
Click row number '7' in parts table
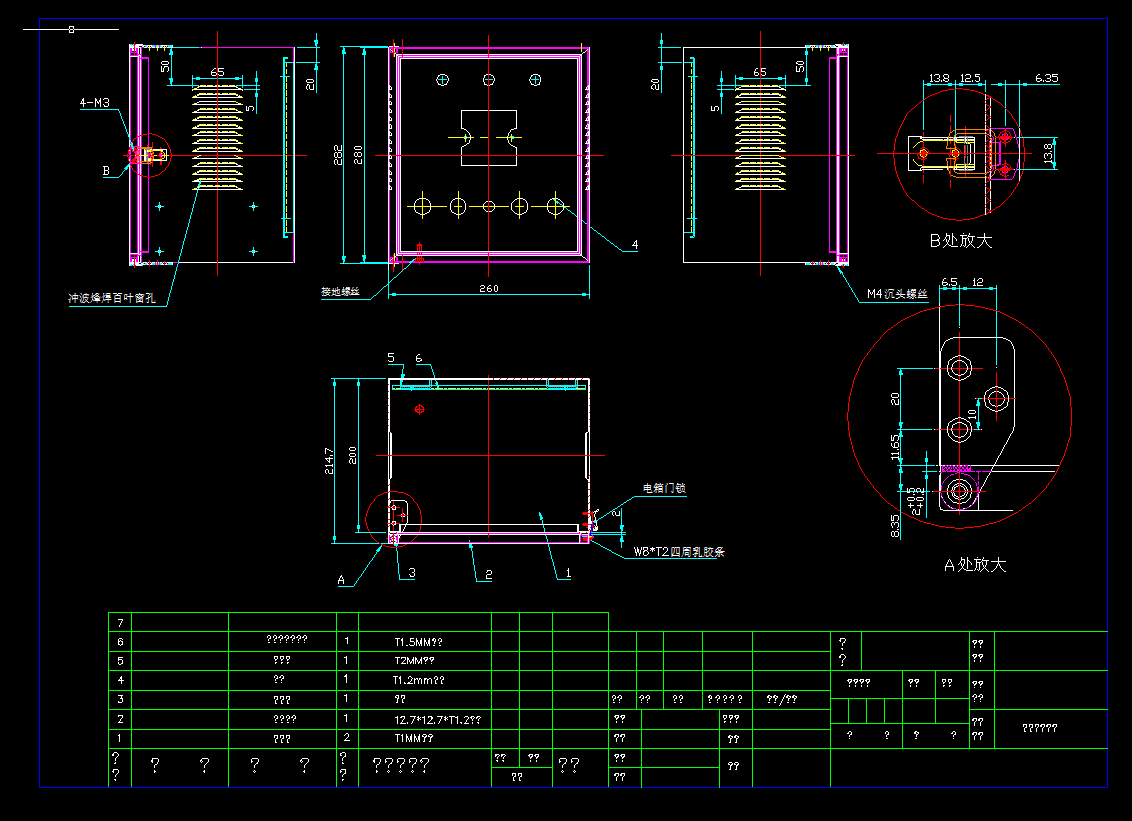(120, 622)
